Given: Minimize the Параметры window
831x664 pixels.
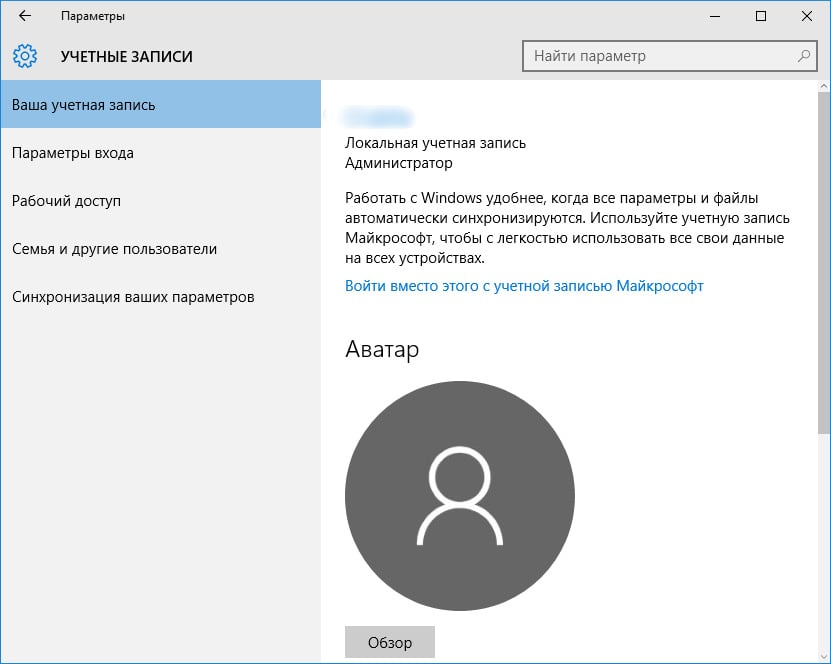Looking at the screenshot, I should 715,16.
